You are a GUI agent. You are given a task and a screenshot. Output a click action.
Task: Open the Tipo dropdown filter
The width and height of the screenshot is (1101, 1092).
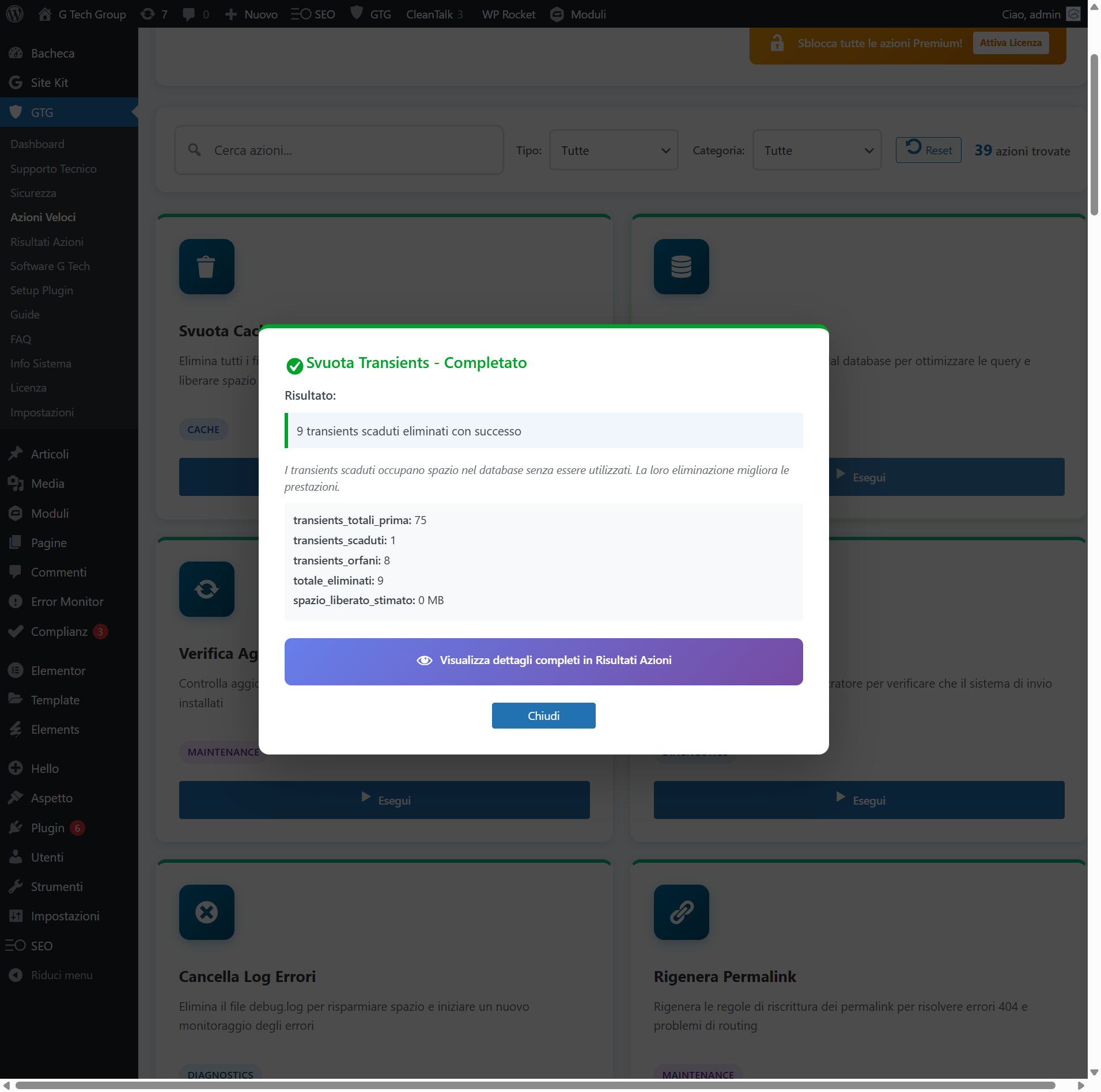[x=614, y=150]
